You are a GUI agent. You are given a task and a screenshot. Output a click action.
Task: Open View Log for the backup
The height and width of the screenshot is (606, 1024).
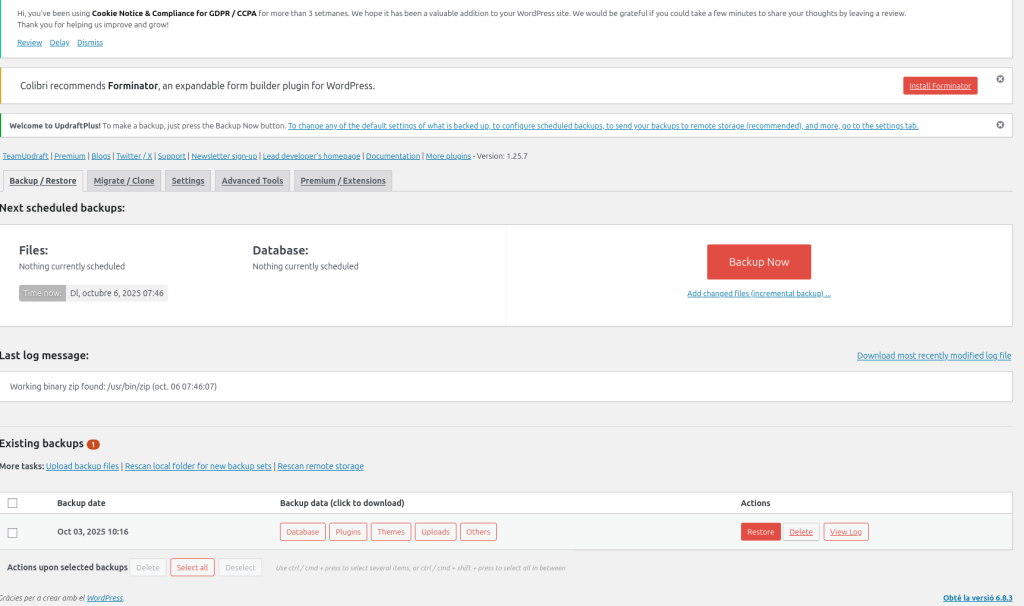(x=846, y=532)
